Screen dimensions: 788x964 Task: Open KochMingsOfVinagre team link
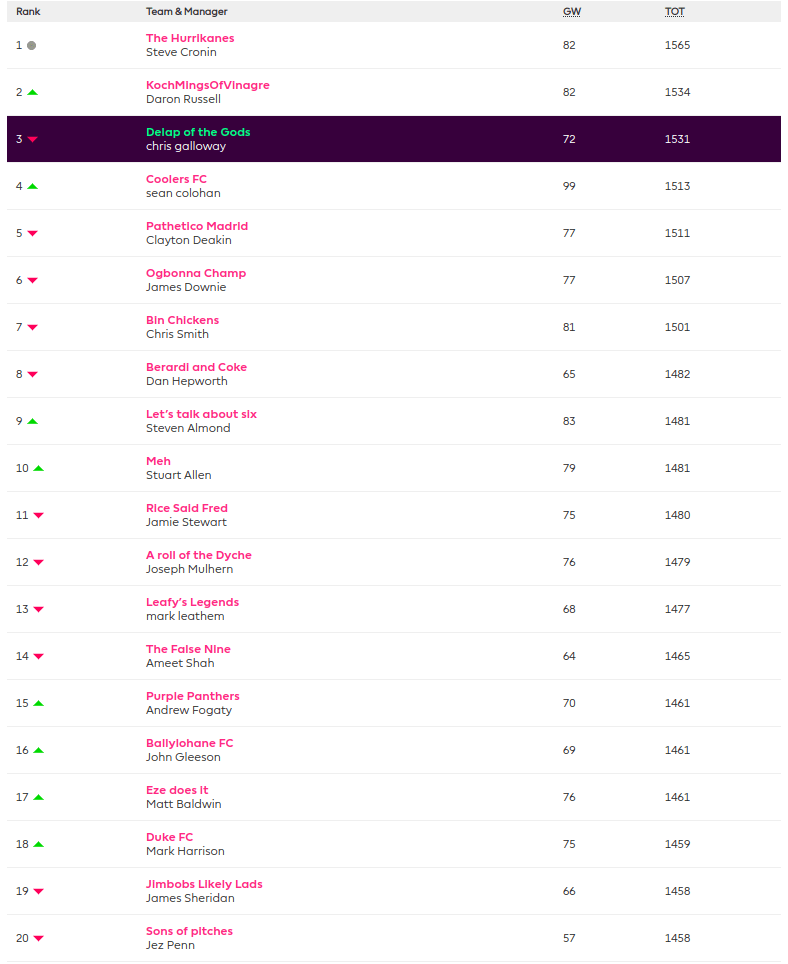click(x=207, y=85)
